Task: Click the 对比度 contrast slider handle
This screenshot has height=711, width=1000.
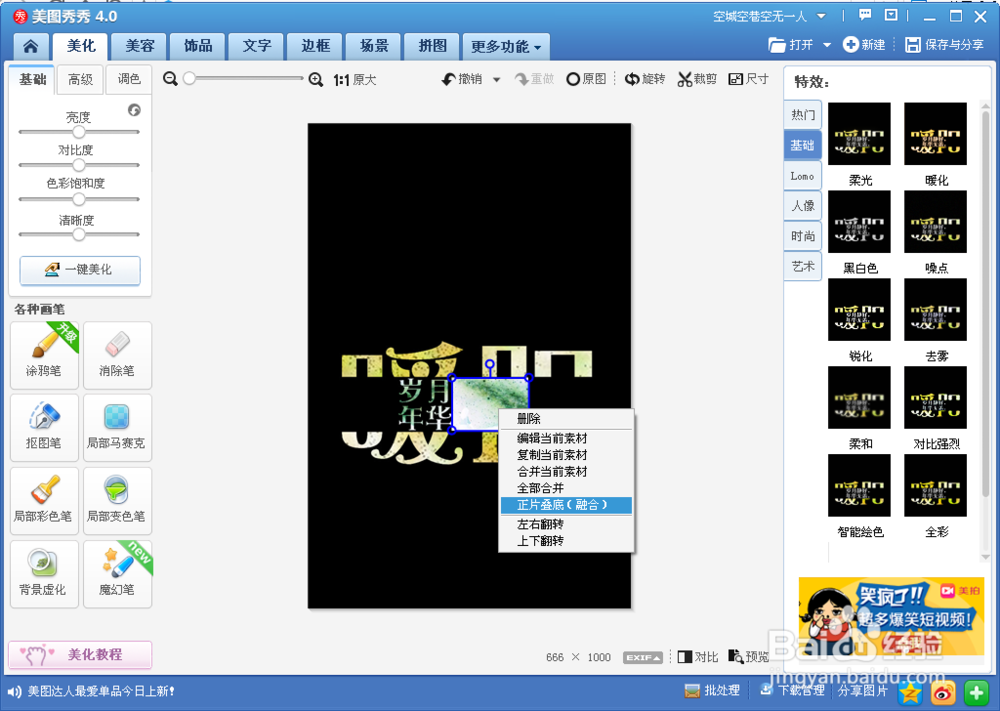Action: [79, 165]
